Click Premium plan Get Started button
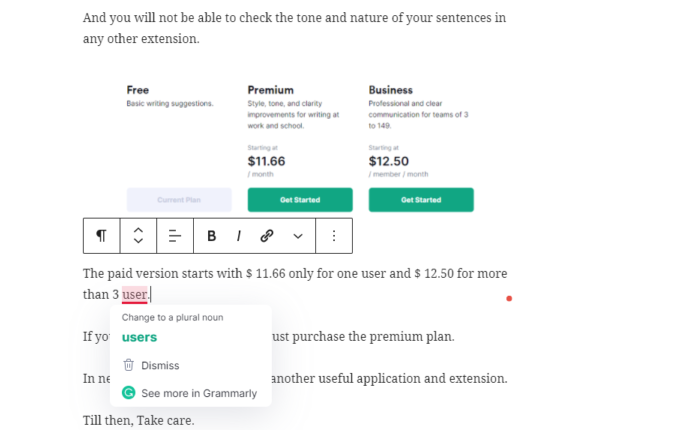The image size is (696, 430). point(300,200)
